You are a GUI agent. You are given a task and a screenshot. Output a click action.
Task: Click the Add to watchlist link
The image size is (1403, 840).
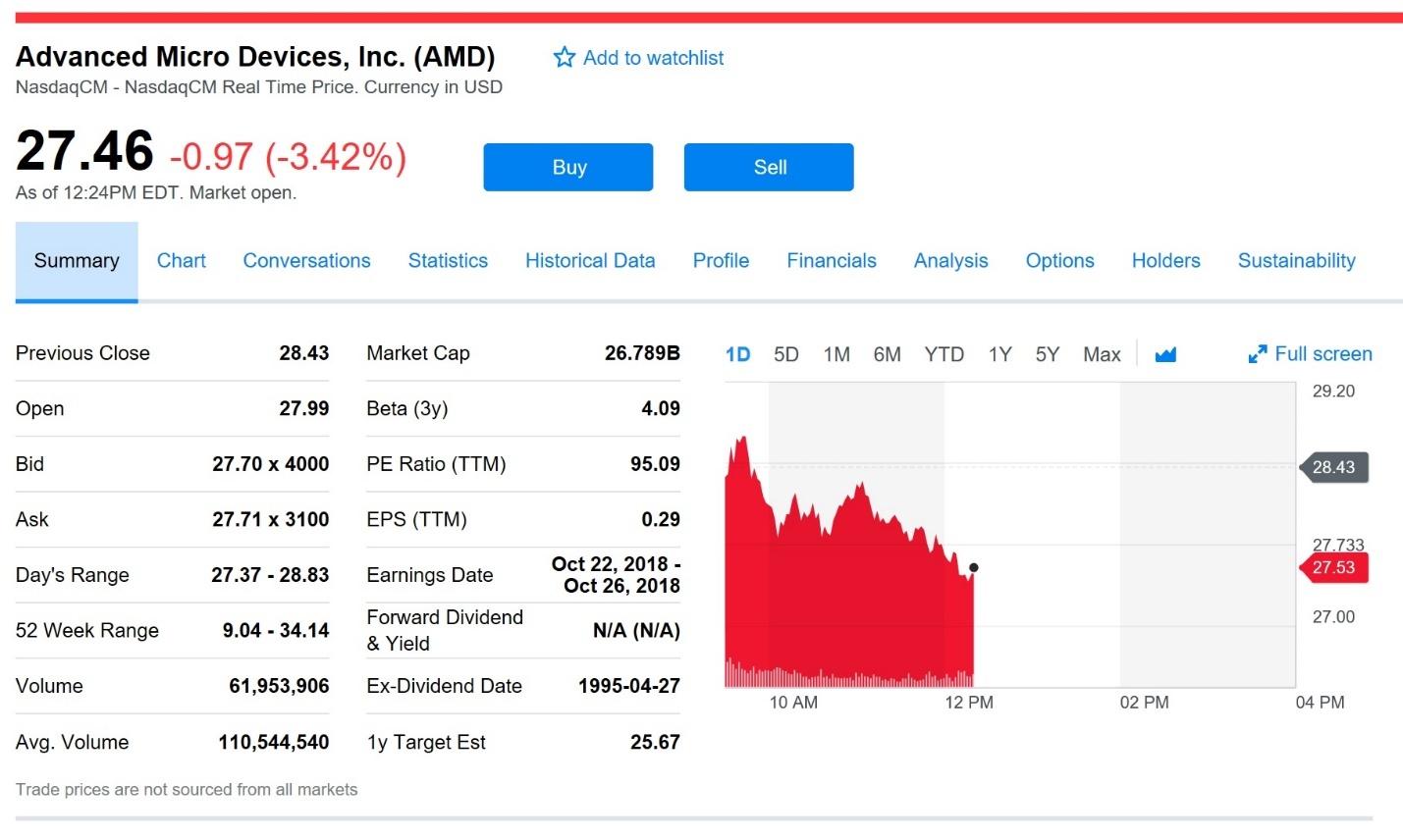coord(653,58)
